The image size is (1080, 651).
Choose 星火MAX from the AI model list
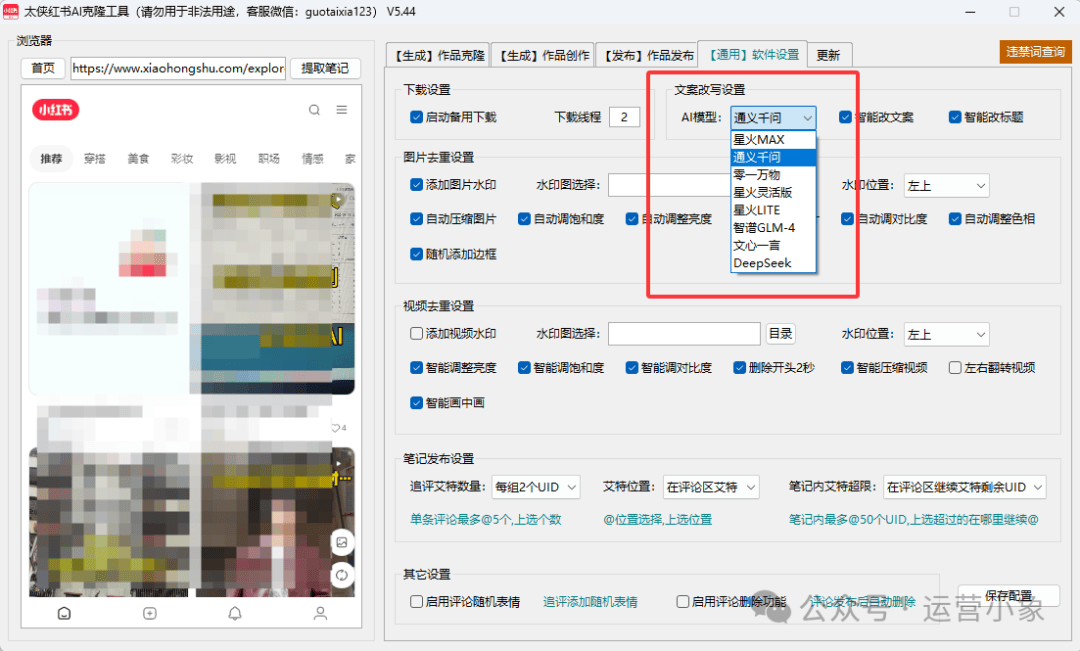click(773, 140)
